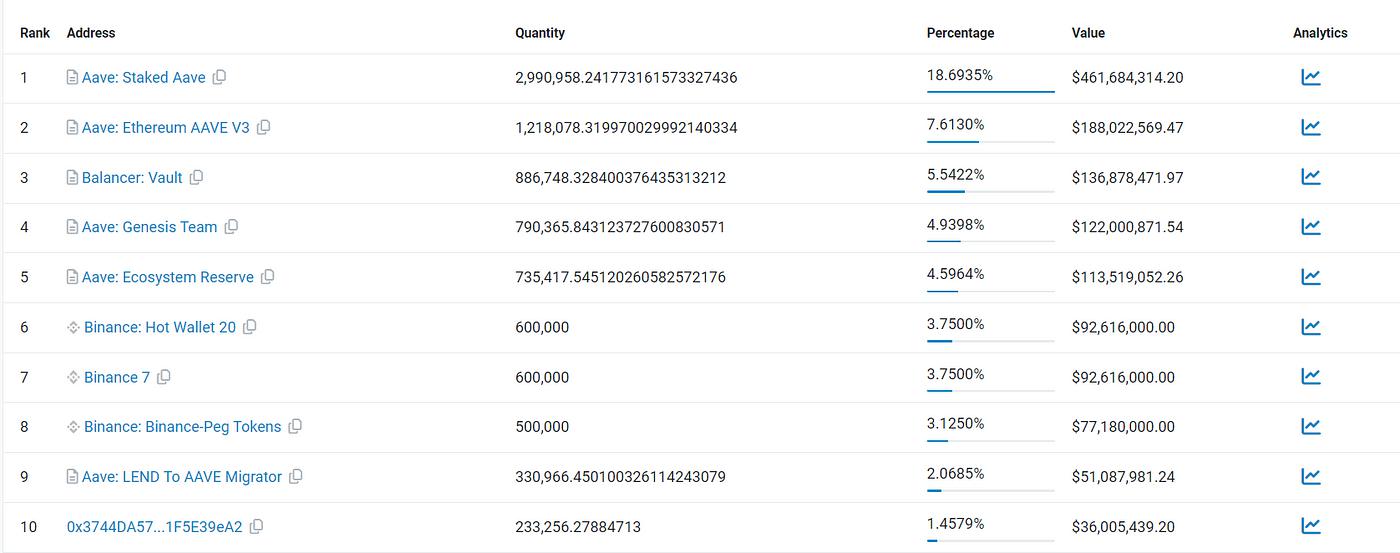This screenshot has width=1400, height=553.
Task: Open the Aave: LEND To AAVE Migrator link
Action: [x=182, y=477]
